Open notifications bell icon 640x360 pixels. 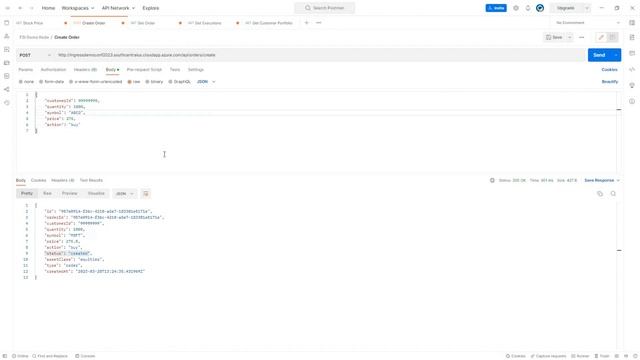point(528,8)
